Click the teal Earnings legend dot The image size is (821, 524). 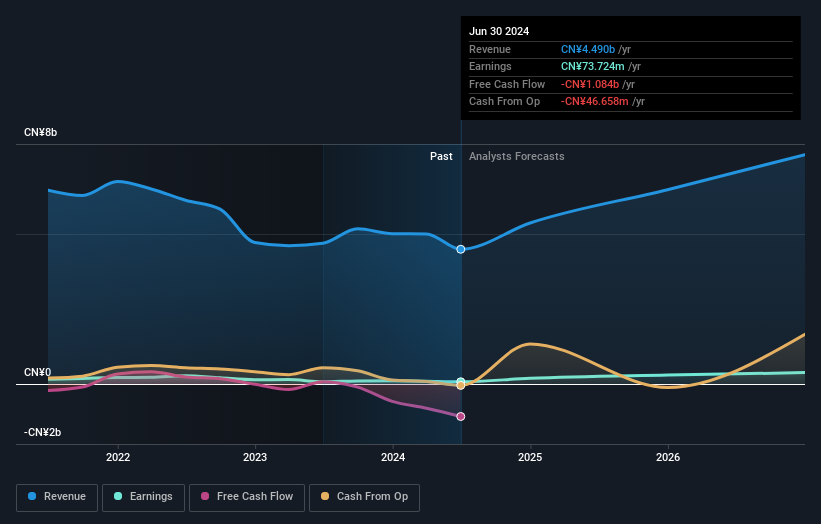pos(118,496)
